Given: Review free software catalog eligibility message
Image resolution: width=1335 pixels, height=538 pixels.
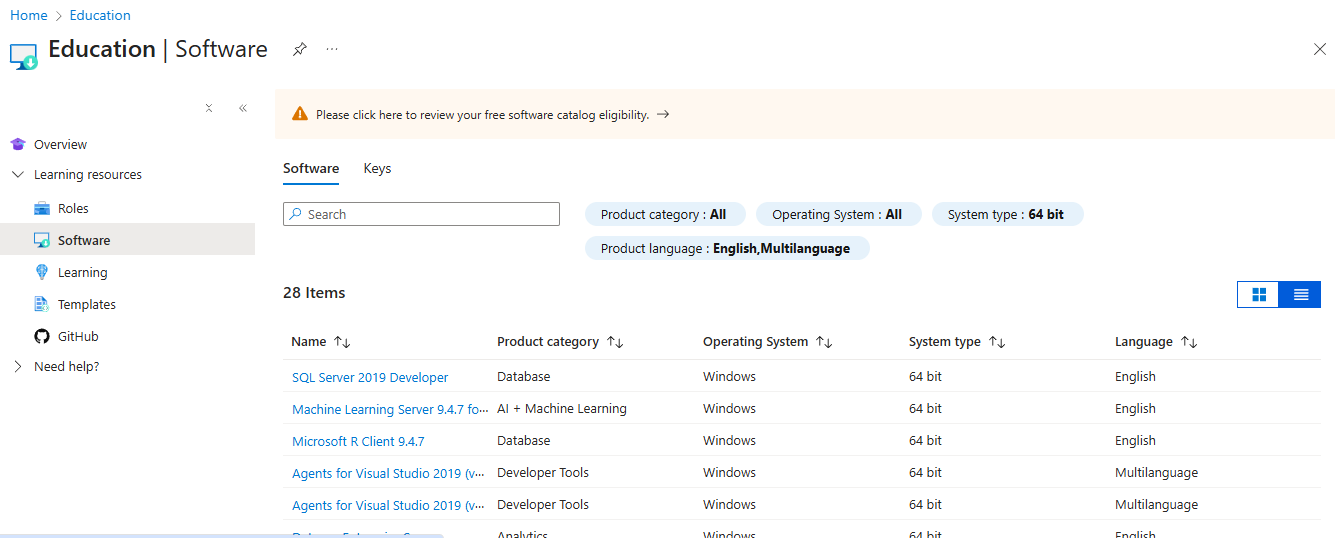Looking at the screenshot, I should (x=482, y=115).
